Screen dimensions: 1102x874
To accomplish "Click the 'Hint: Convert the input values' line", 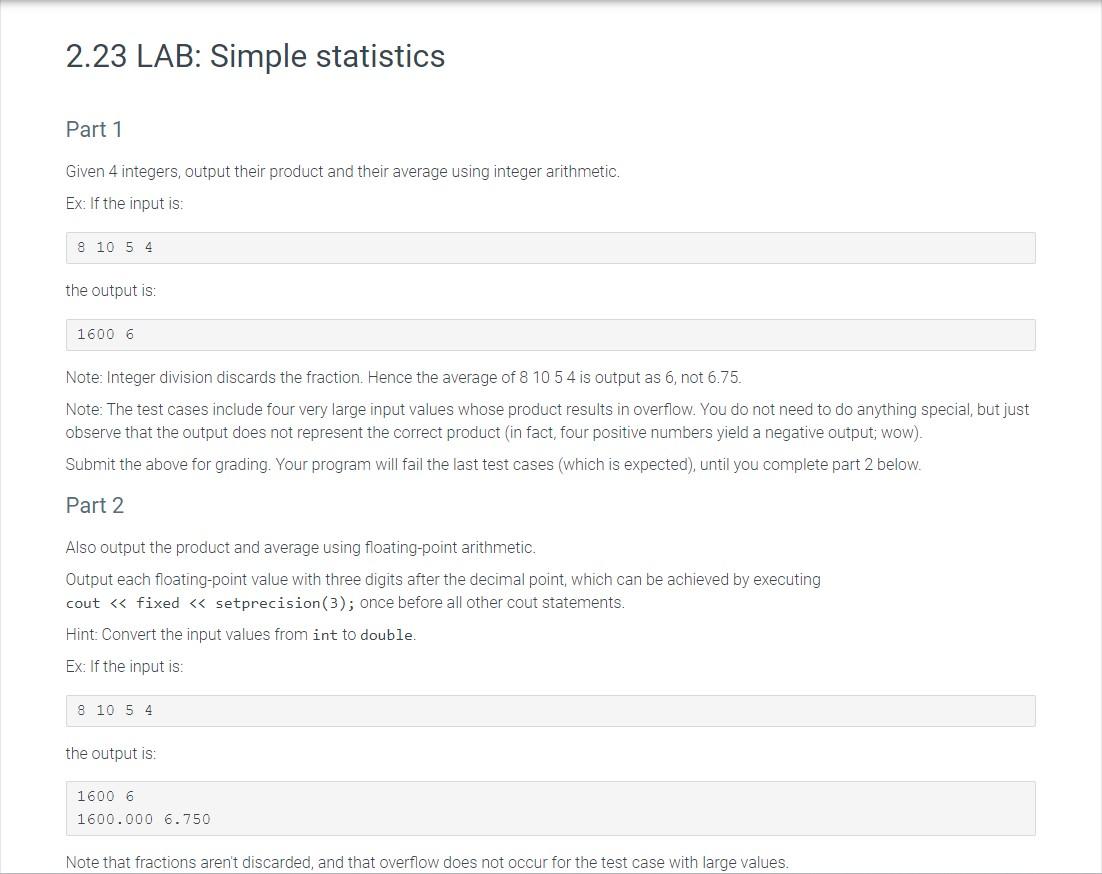I will click(x=241, y=635).
